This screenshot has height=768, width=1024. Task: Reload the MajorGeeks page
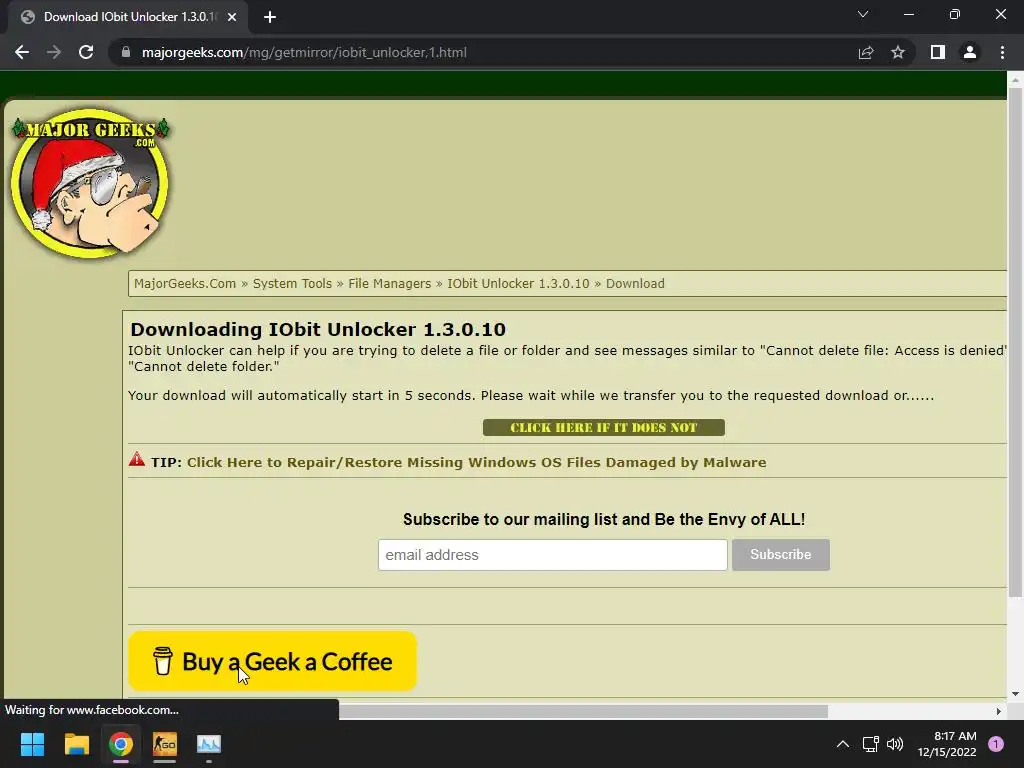pyautogui.click(x=86, y=52)
